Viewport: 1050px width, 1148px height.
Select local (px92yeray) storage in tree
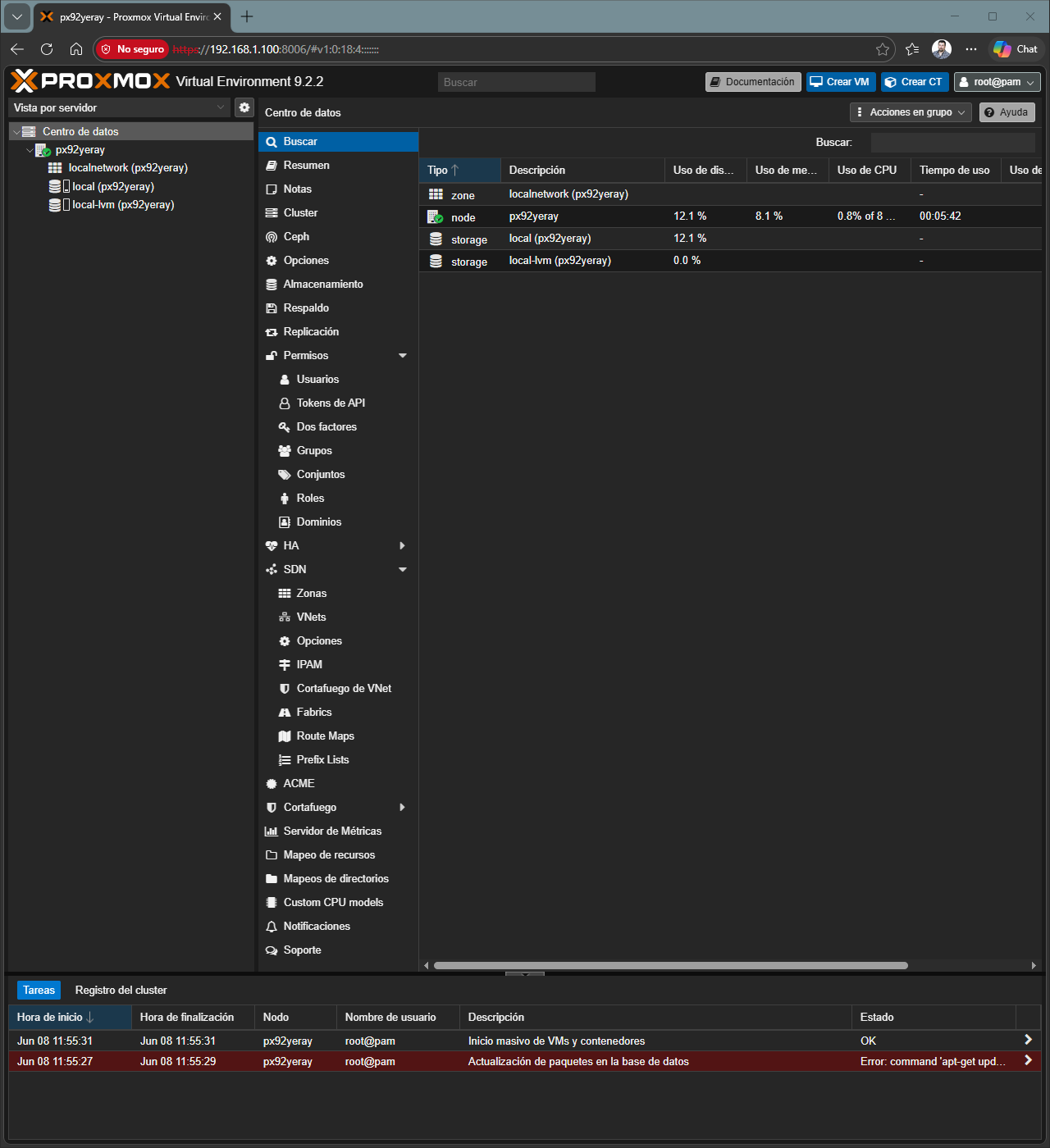click(112, 187)
